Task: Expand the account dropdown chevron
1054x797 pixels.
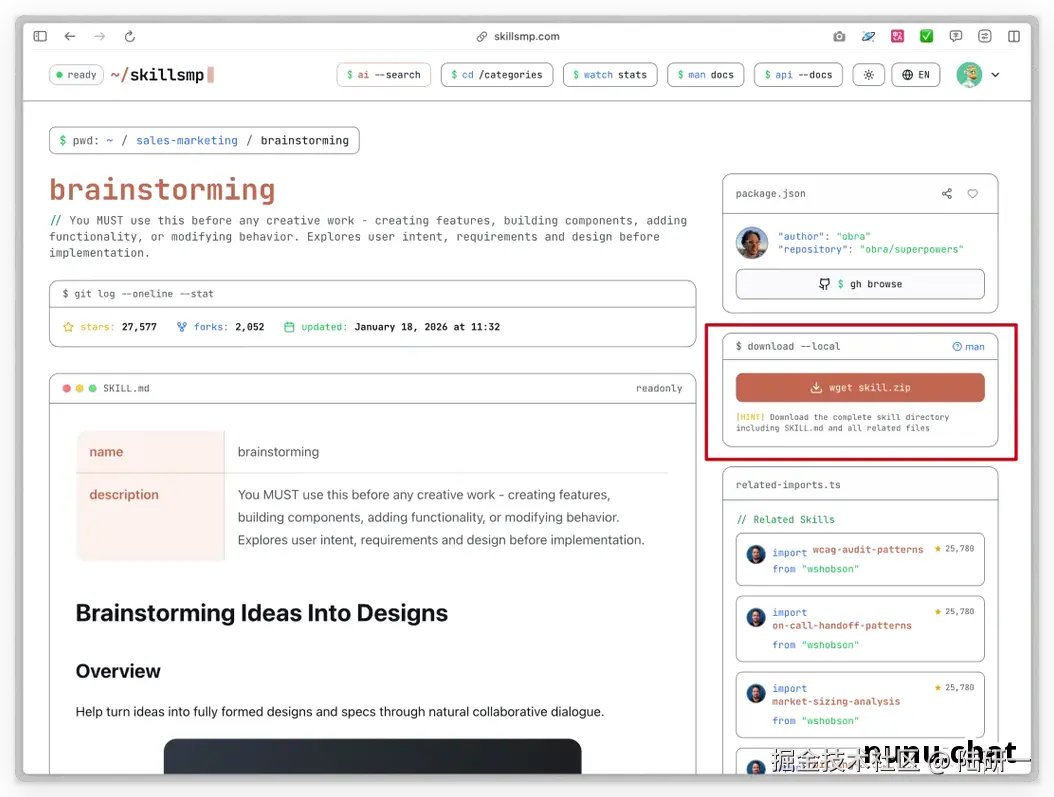Action: tap(996, 75)
